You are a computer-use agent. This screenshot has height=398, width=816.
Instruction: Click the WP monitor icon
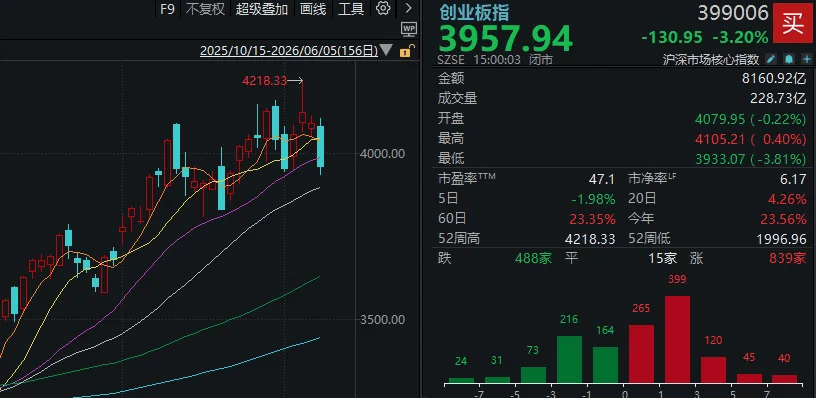coord(409,29)
